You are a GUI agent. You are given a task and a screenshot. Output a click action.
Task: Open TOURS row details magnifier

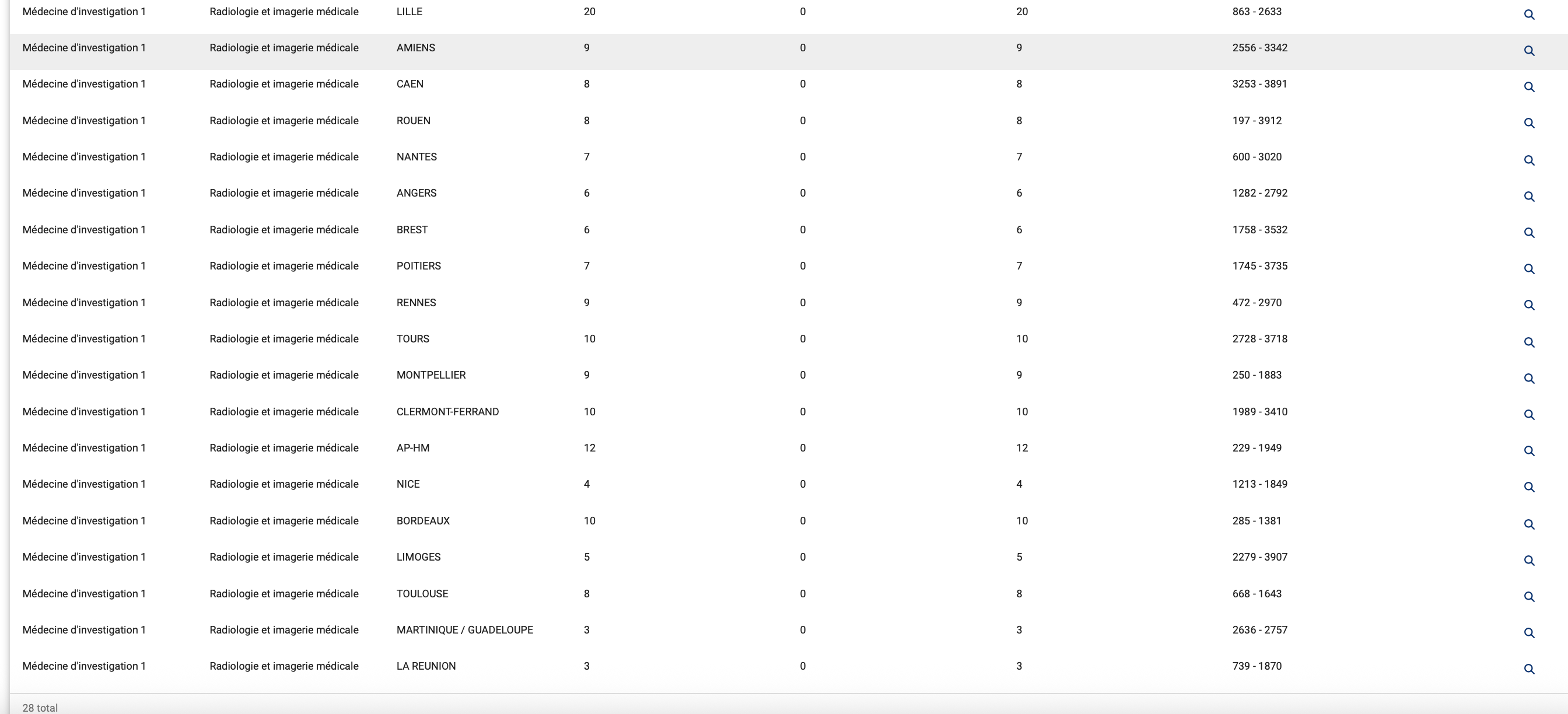coord(1528,342)
